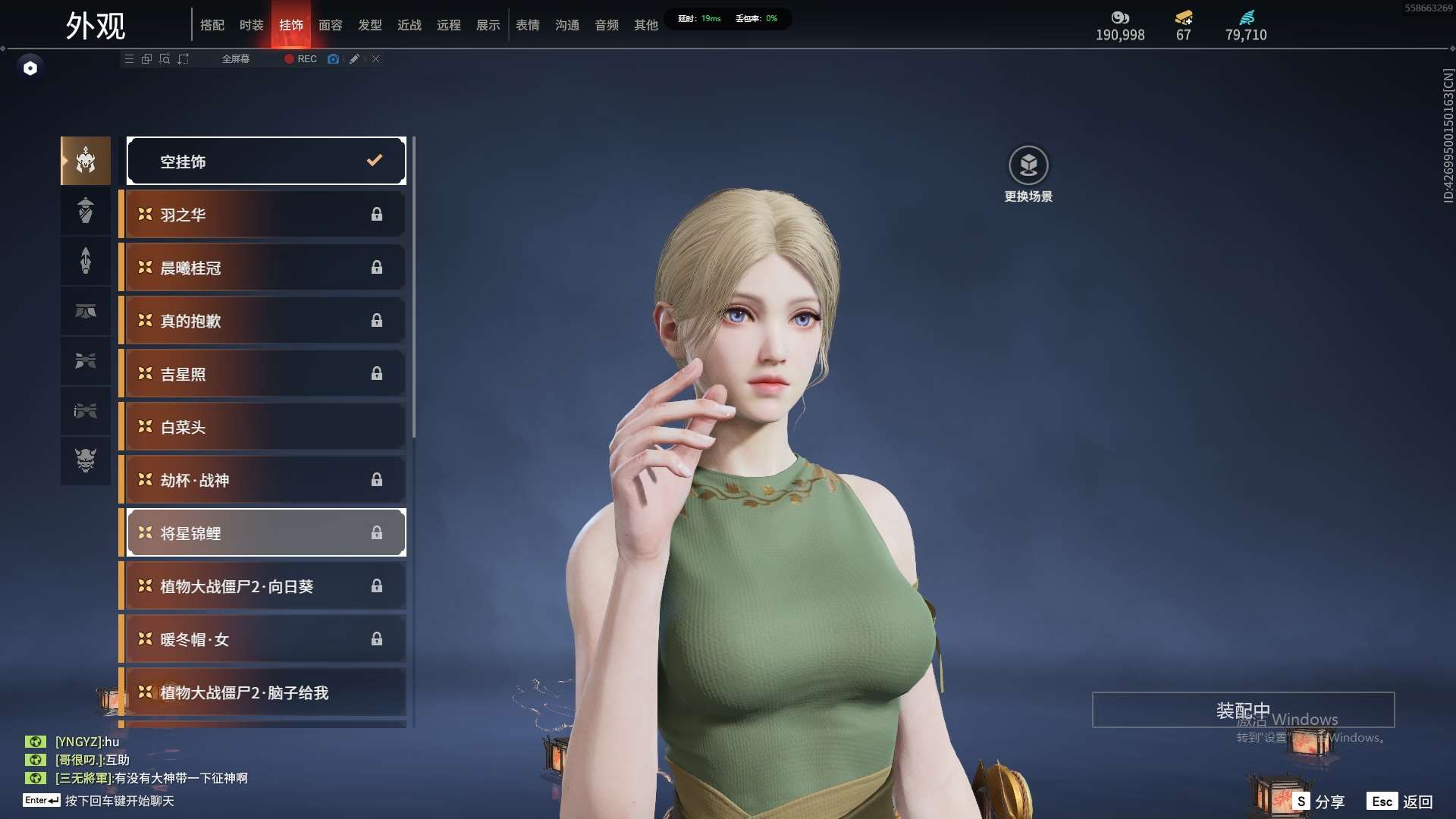The width and height of the screenshot is (1456, 819).
Task: Select the locked 将星锦鲤 accessory entry
Action: (x=266, y=533)
